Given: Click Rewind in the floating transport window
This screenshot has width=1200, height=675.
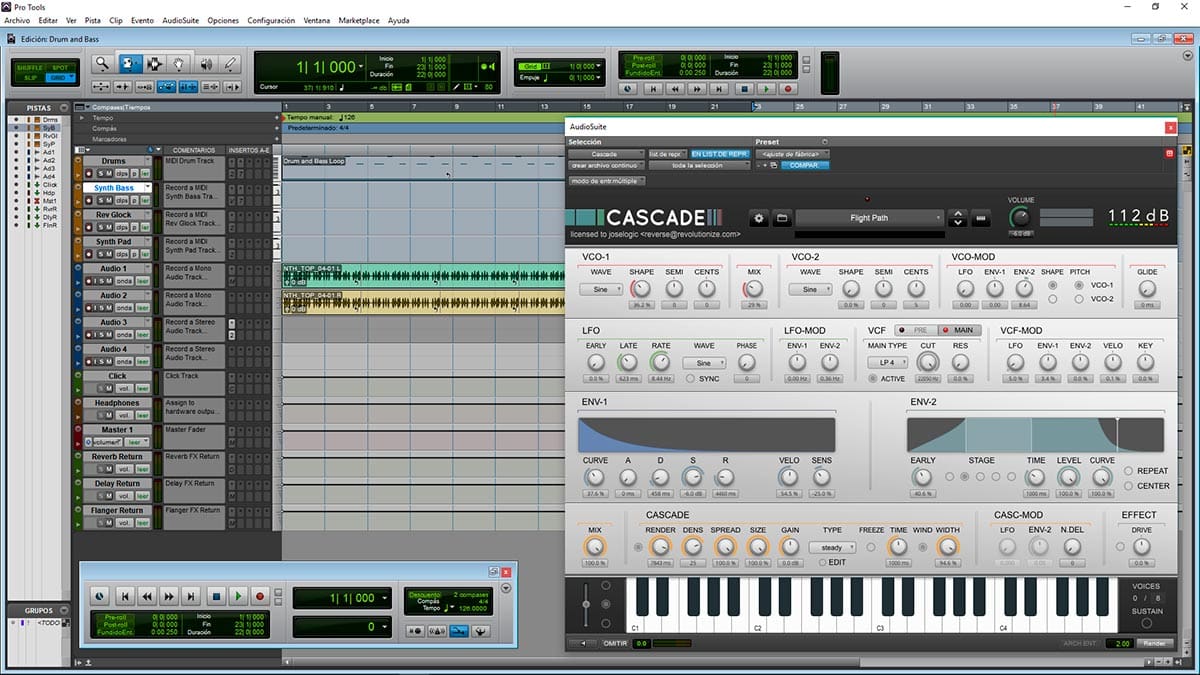Looking at the screenshot, I should click(x=147, y=597).
